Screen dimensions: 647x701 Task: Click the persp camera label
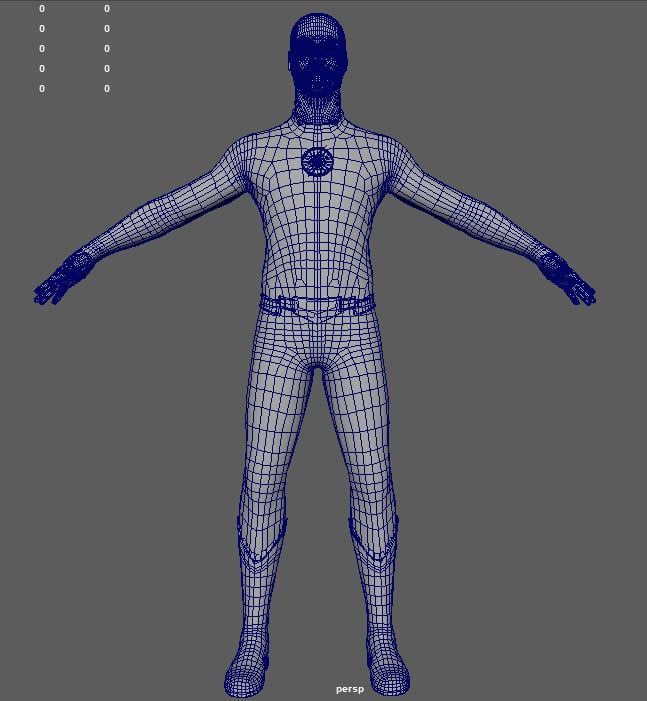click(350, 689)
